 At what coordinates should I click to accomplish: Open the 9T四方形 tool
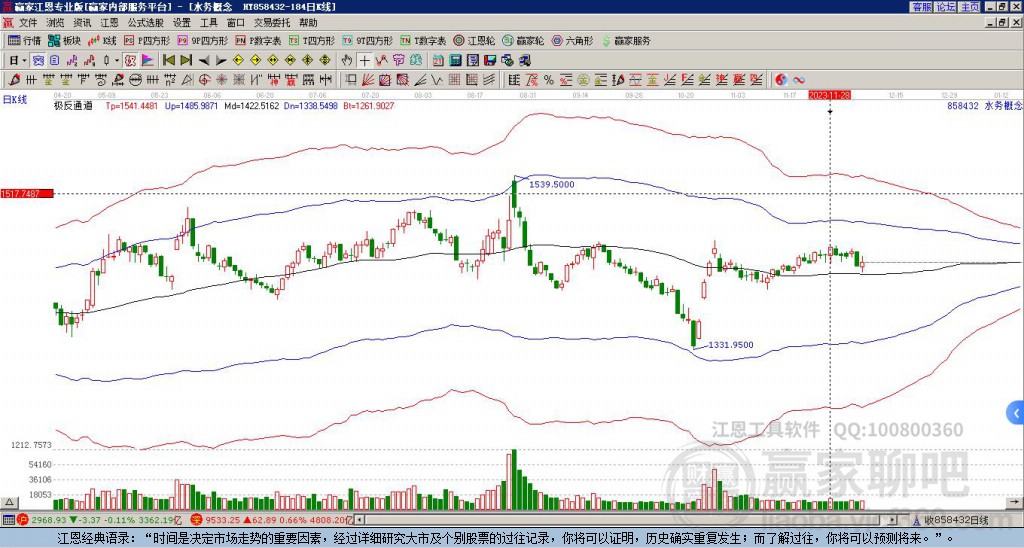367,40
